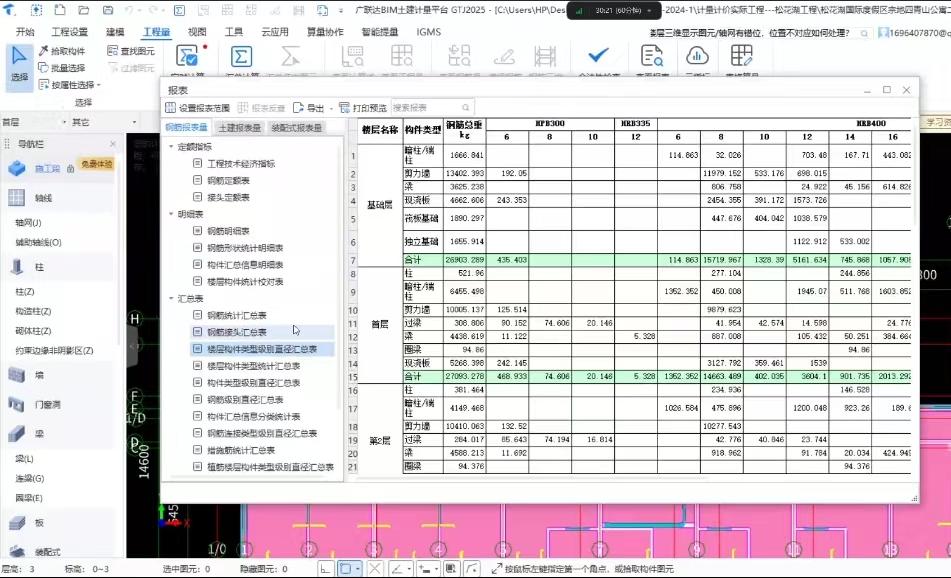The image size is (951, 578).
Task: Select 钢筋接头汇总表 in the report list
Action: click(x=237, y=332)
